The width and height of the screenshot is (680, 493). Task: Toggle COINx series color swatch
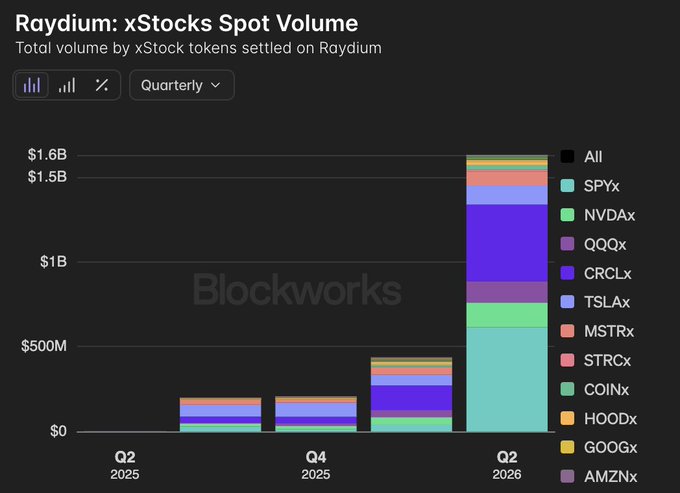567,389
